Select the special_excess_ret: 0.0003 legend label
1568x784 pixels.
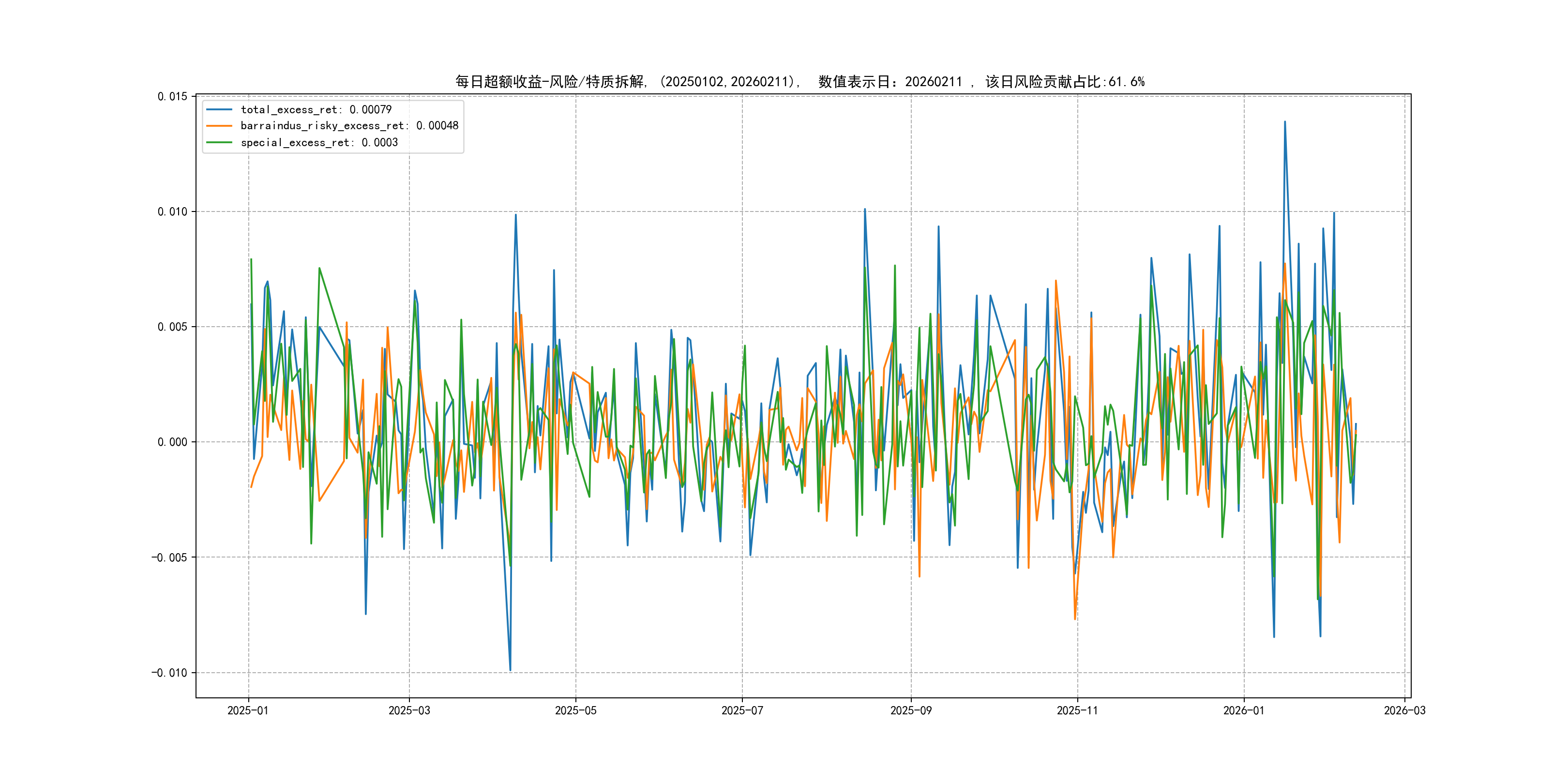pos(319,142)
